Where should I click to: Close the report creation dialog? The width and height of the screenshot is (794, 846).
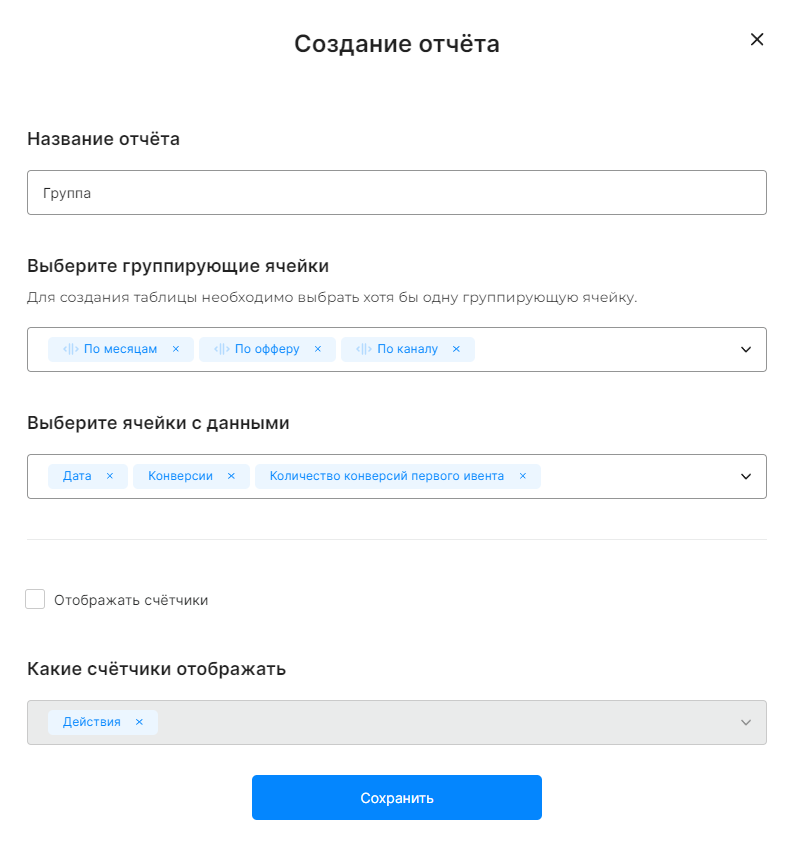[x=757, y=40]
